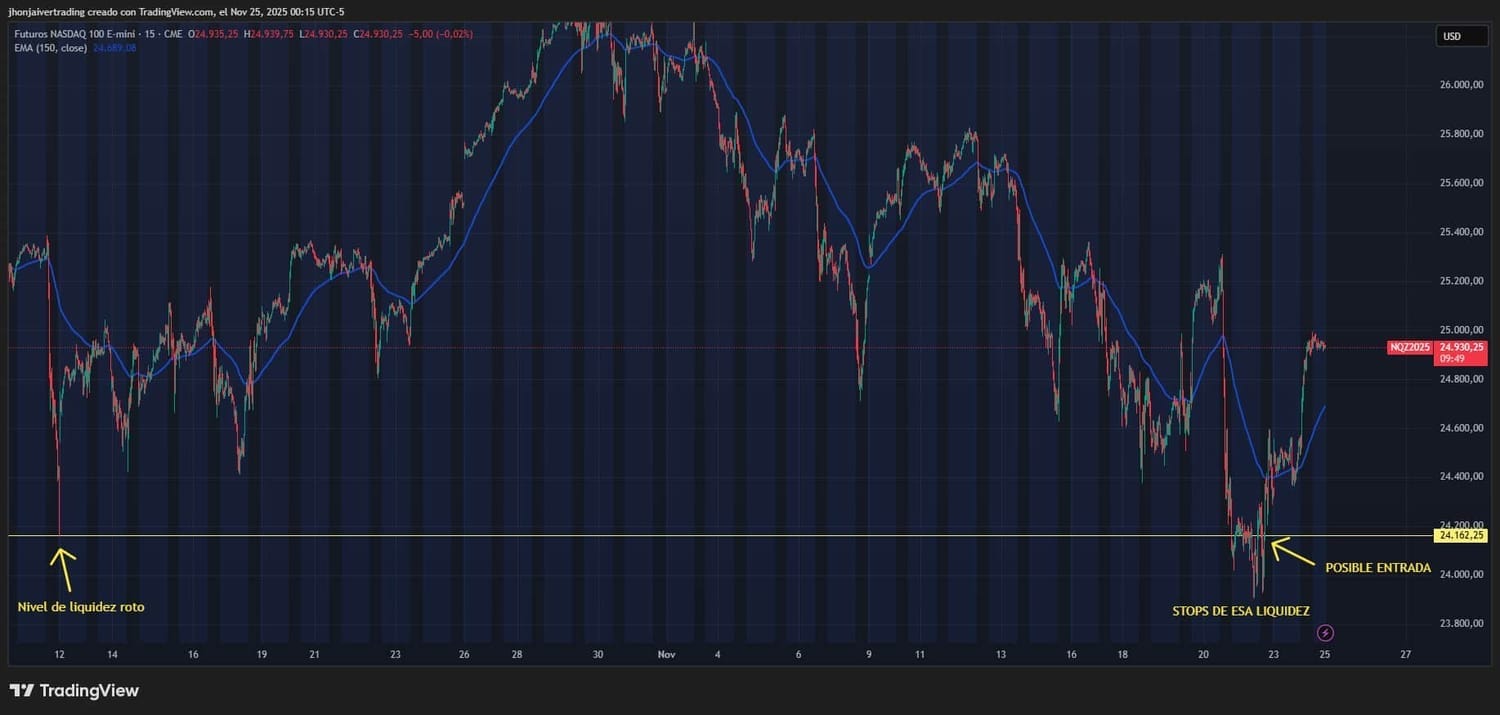This screenshot has width=1500, height=715.
Task: Click the 'STOPS DE ESA LIQUIDEZ' text label
Action: coord(1241,611)
